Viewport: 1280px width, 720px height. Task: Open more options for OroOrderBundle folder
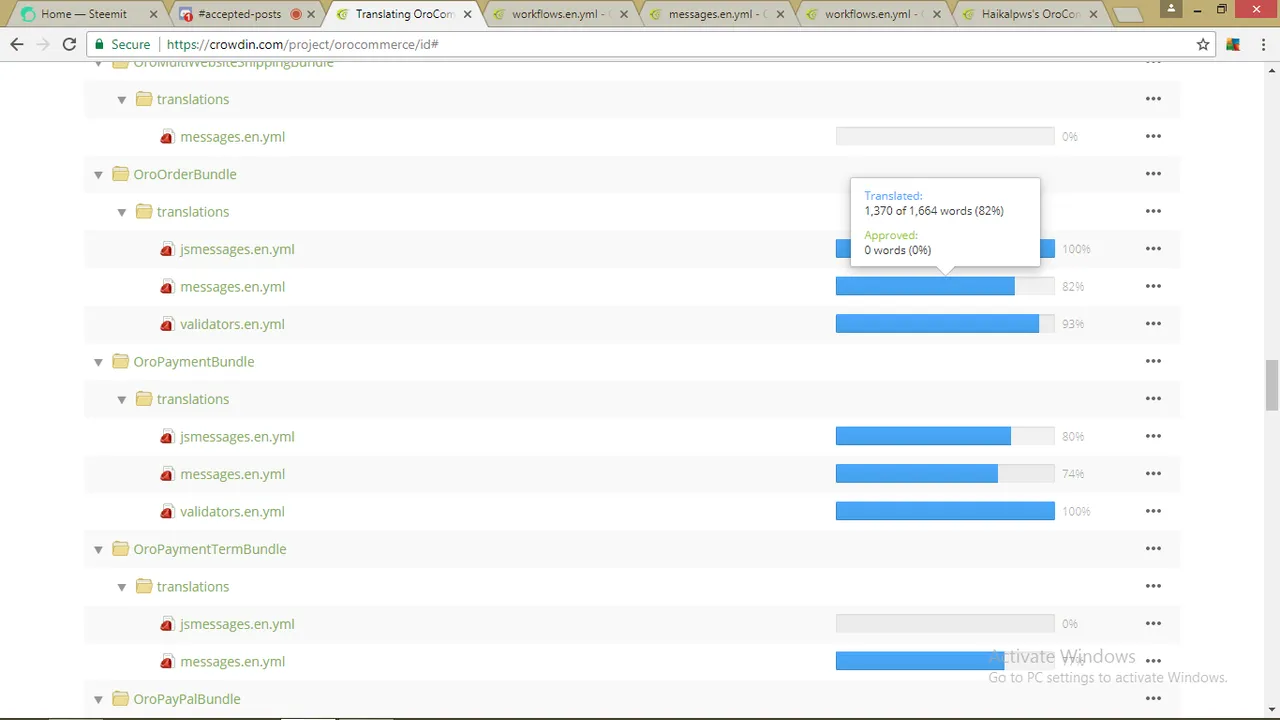(x=1153, y=174)
